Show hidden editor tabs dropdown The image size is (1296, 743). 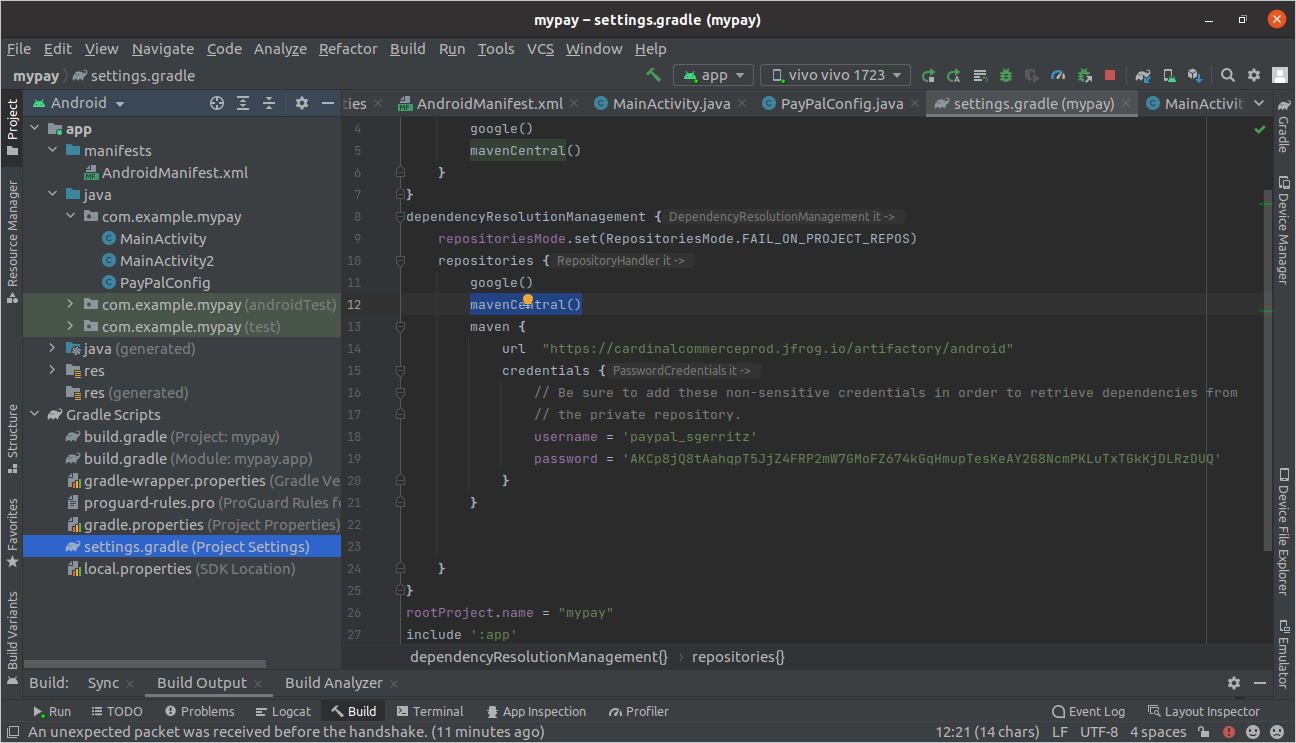pos(1258,104)
